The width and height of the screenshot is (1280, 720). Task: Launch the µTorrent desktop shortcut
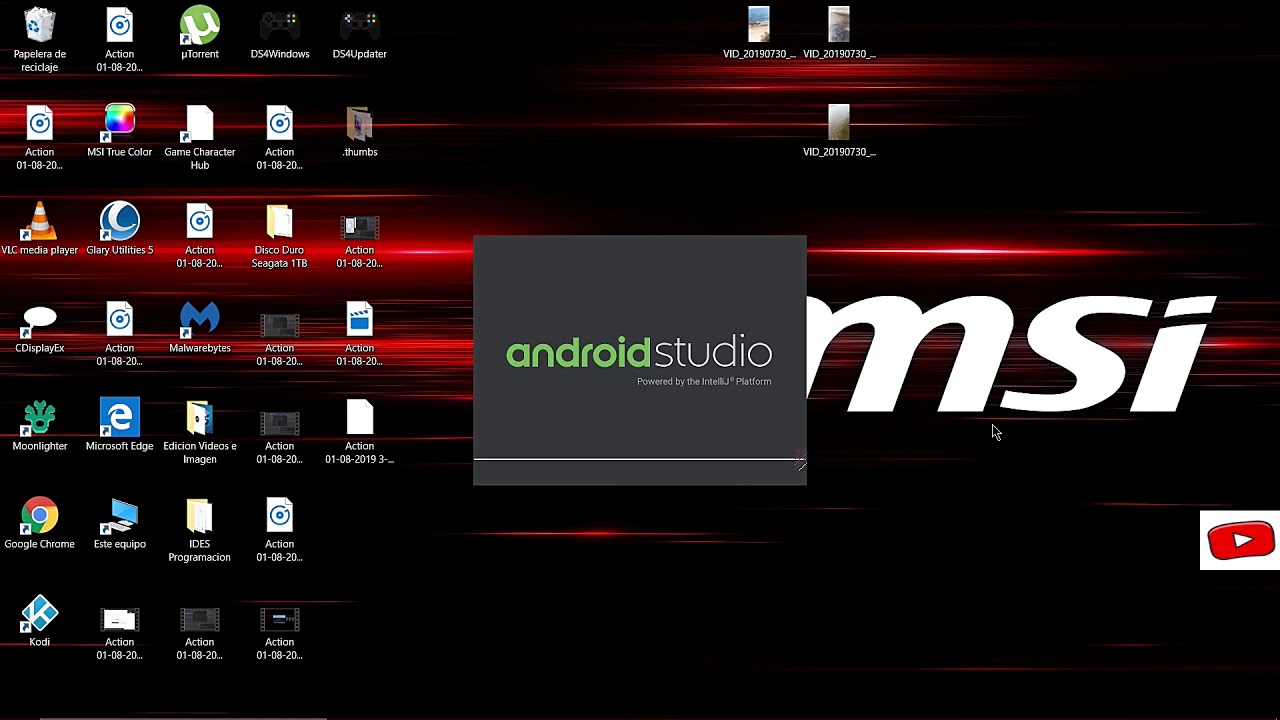tap(200, 25)
